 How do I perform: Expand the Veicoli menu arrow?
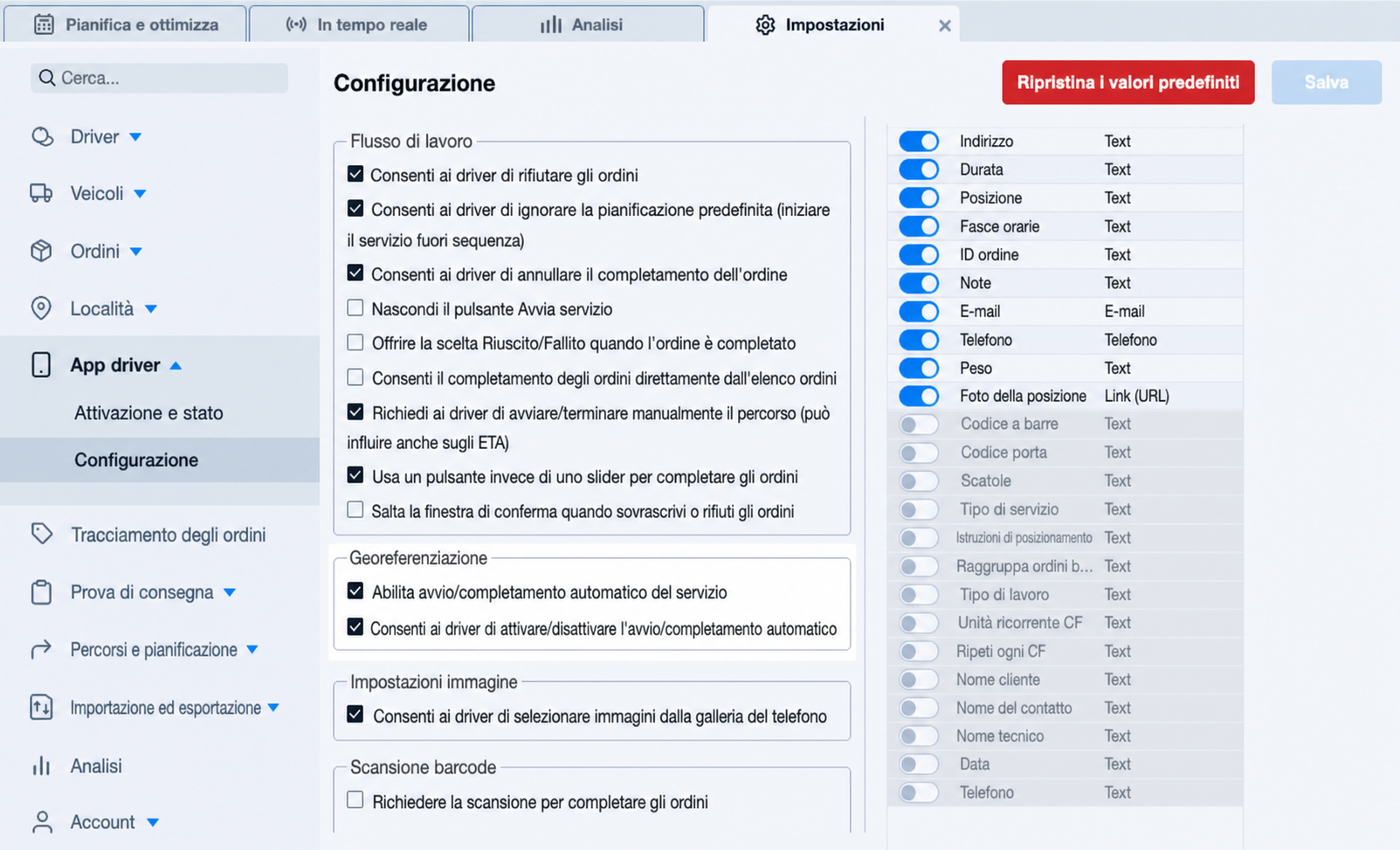140,194
